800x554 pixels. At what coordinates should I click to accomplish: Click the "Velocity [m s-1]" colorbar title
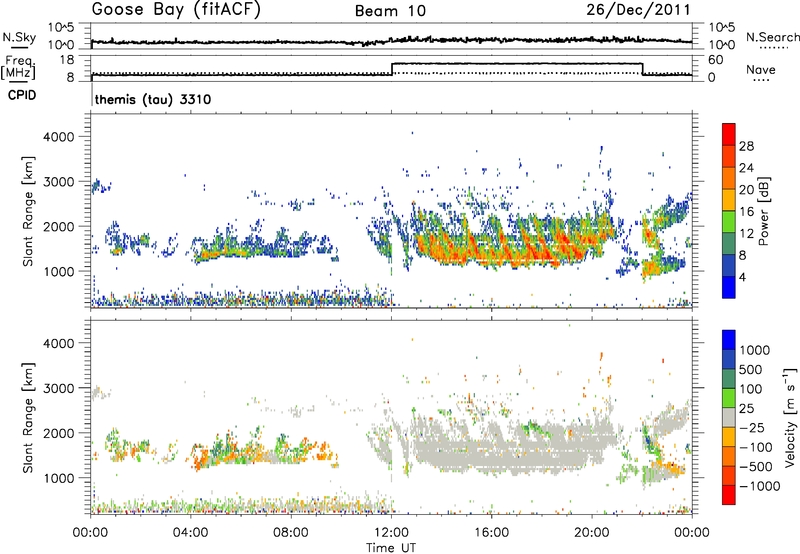[x=790, y=417]
